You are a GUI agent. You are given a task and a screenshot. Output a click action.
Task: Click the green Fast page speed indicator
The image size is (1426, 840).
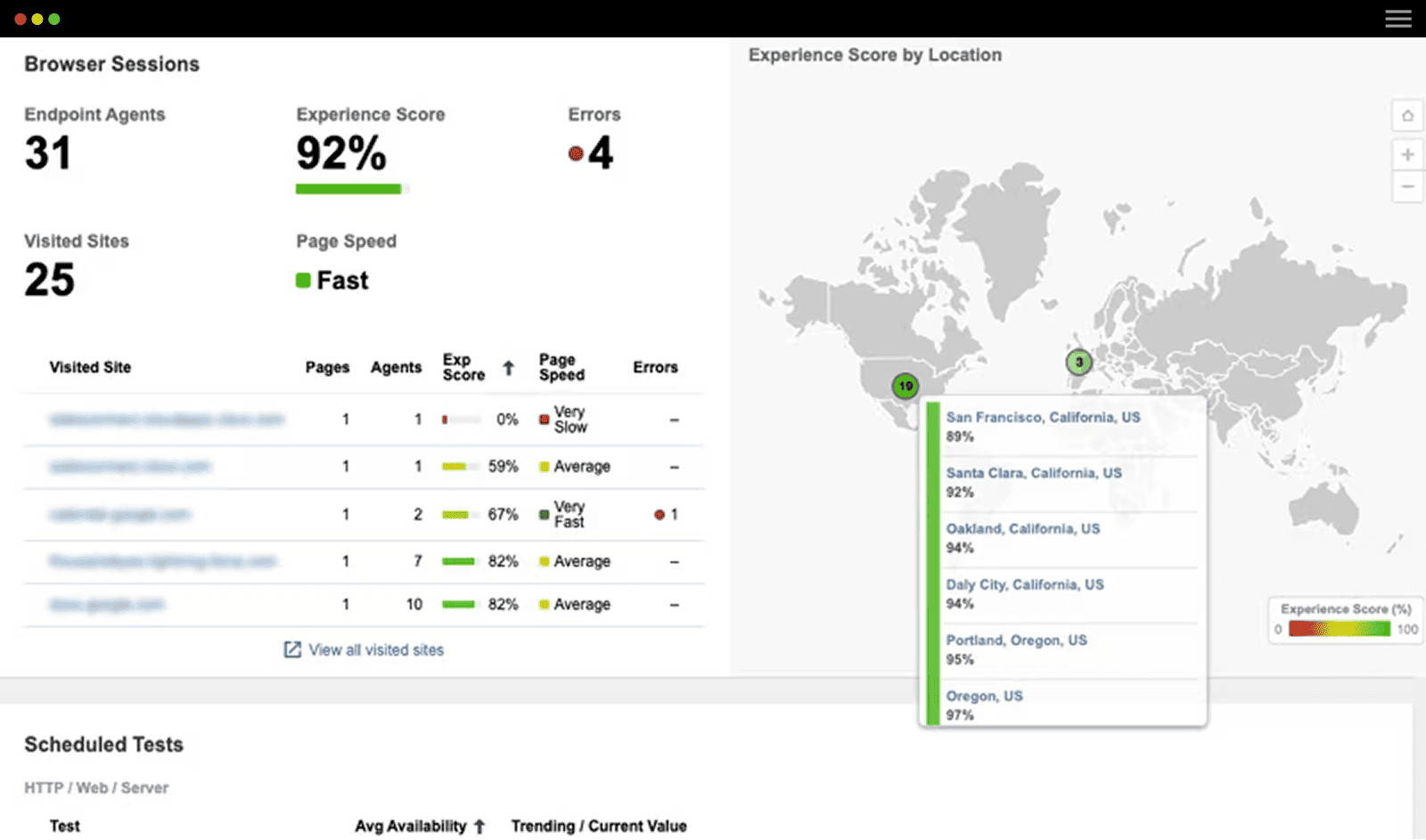(301, 280)
